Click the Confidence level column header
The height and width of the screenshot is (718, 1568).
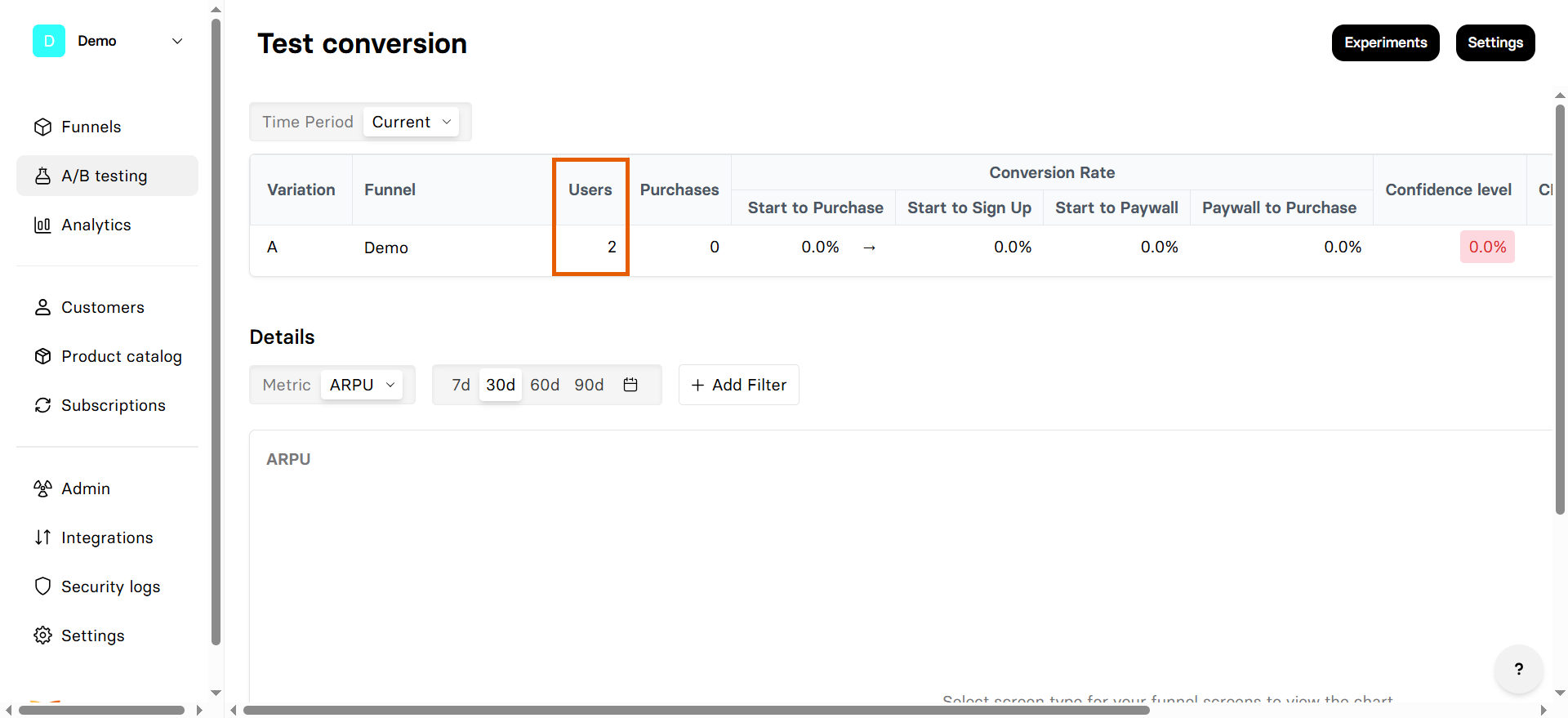click(1449, 190)
